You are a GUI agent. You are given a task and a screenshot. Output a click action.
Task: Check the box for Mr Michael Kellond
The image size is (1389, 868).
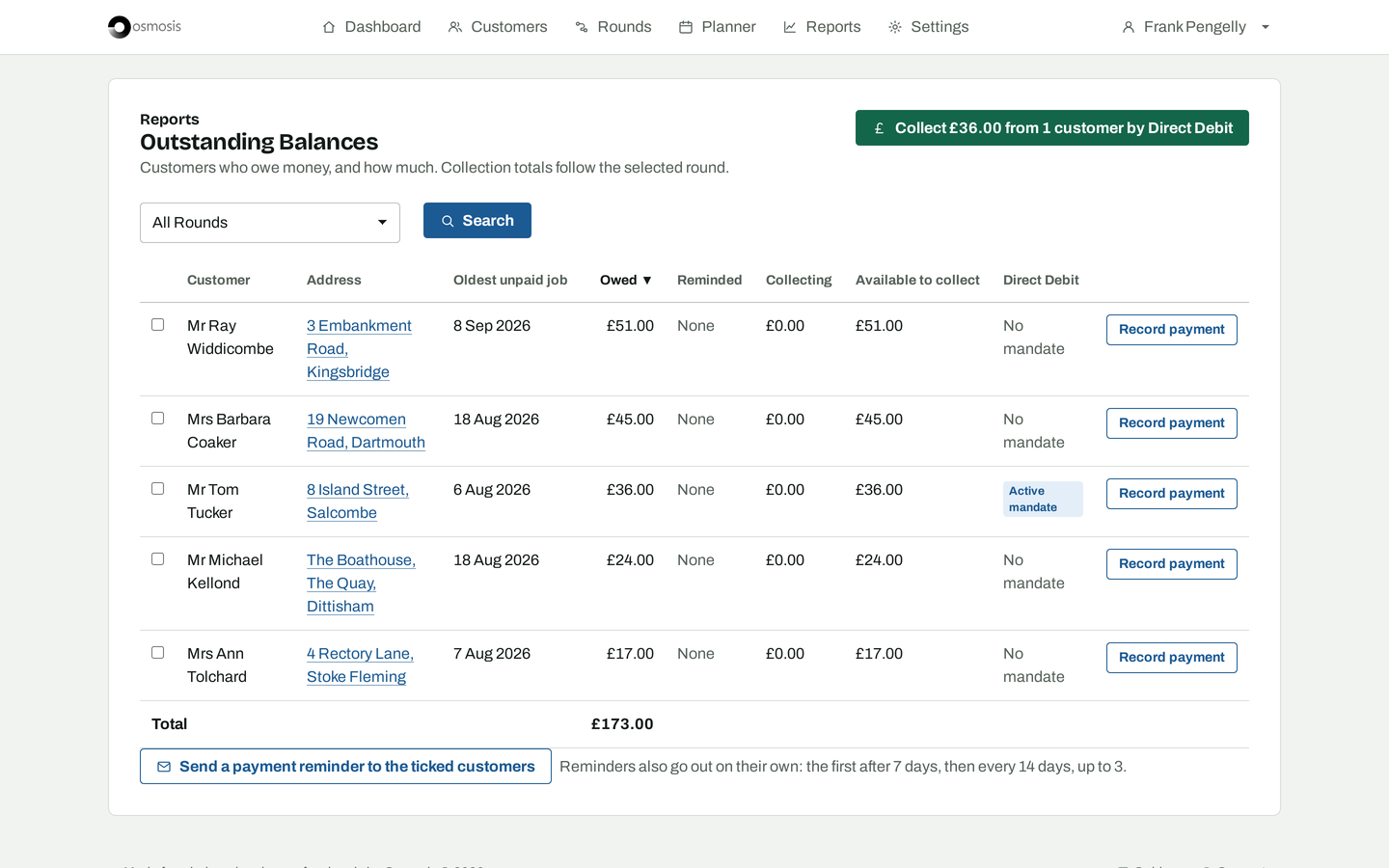point(158,559)
